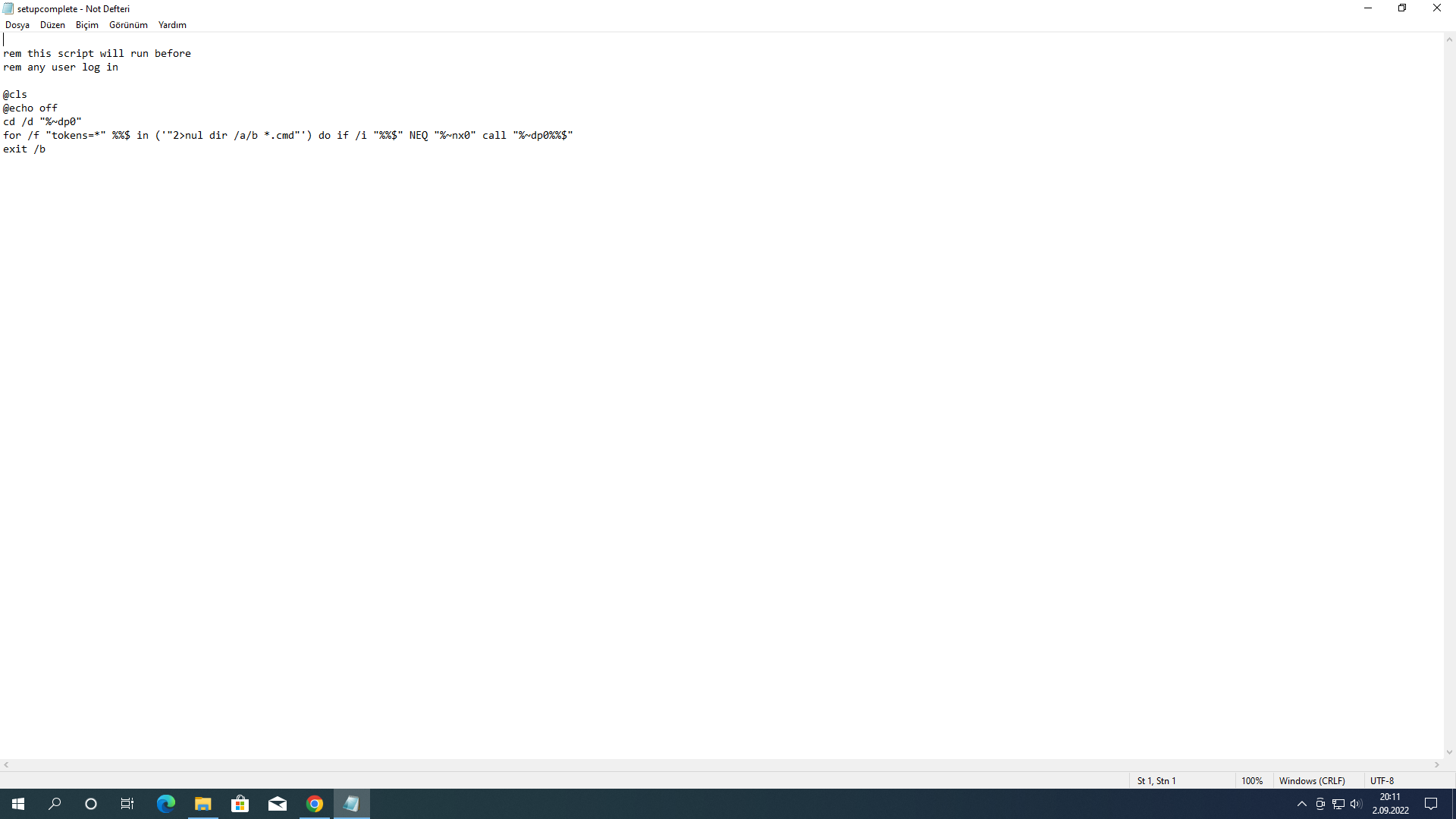Viewport: 1456px width, 819px height.
Task: Click the Windows Start button
Action: (x=18, y=804)
